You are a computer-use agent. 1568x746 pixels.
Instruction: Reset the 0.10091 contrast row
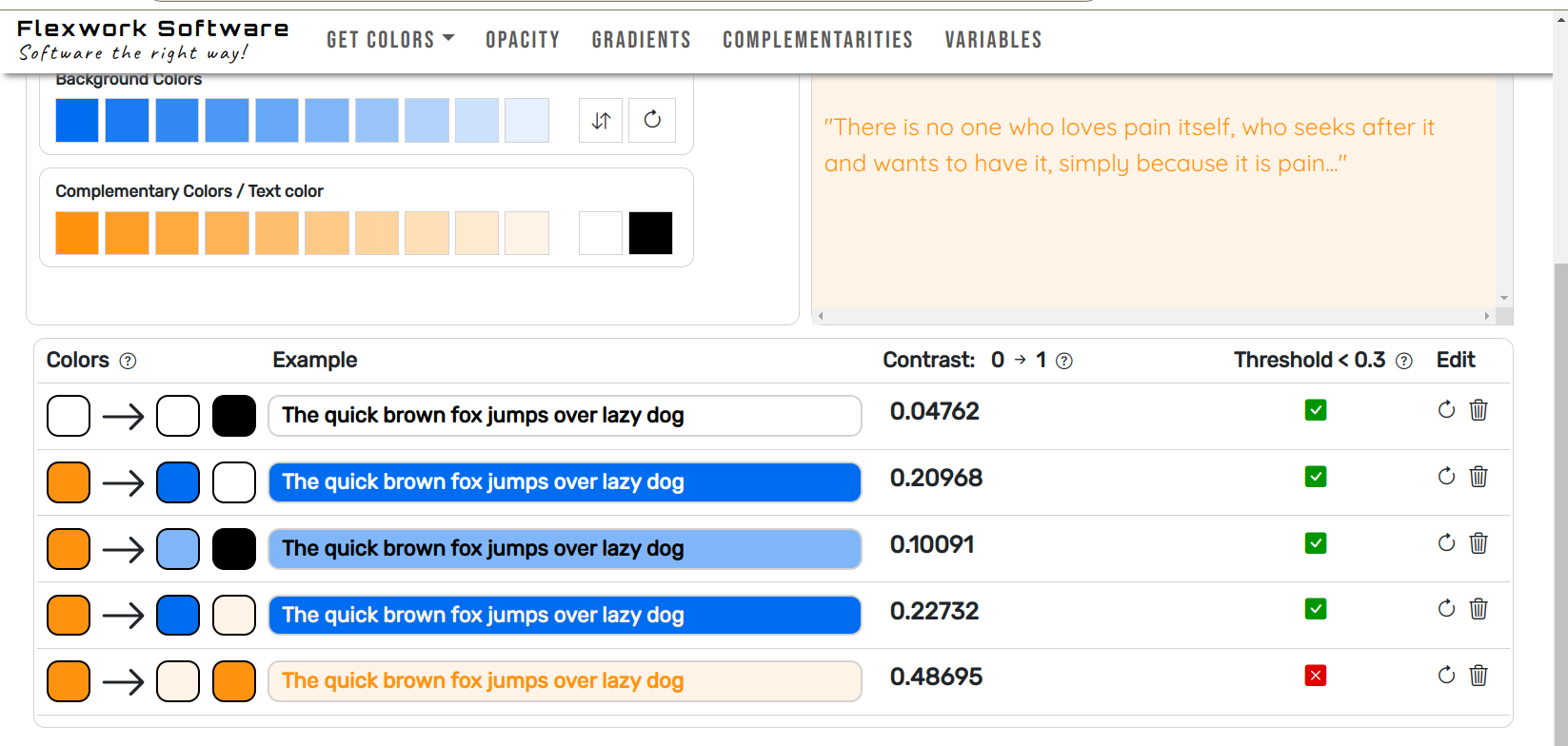[x=1446, y=543]
